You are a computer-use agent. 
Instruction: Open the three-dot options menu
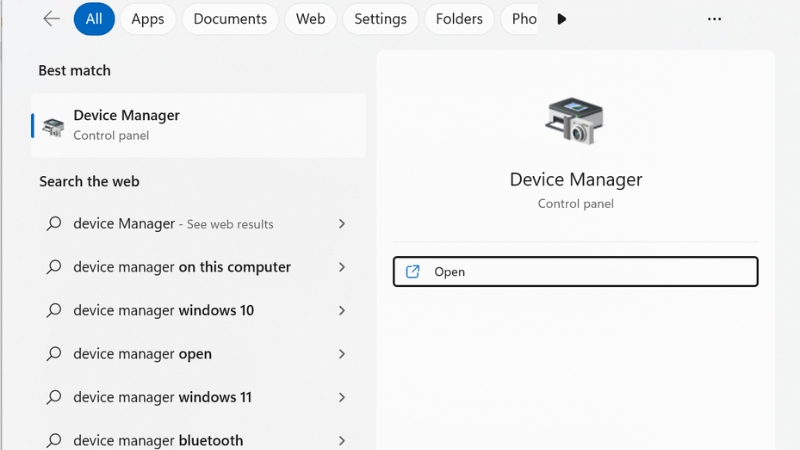click(714, 19)
